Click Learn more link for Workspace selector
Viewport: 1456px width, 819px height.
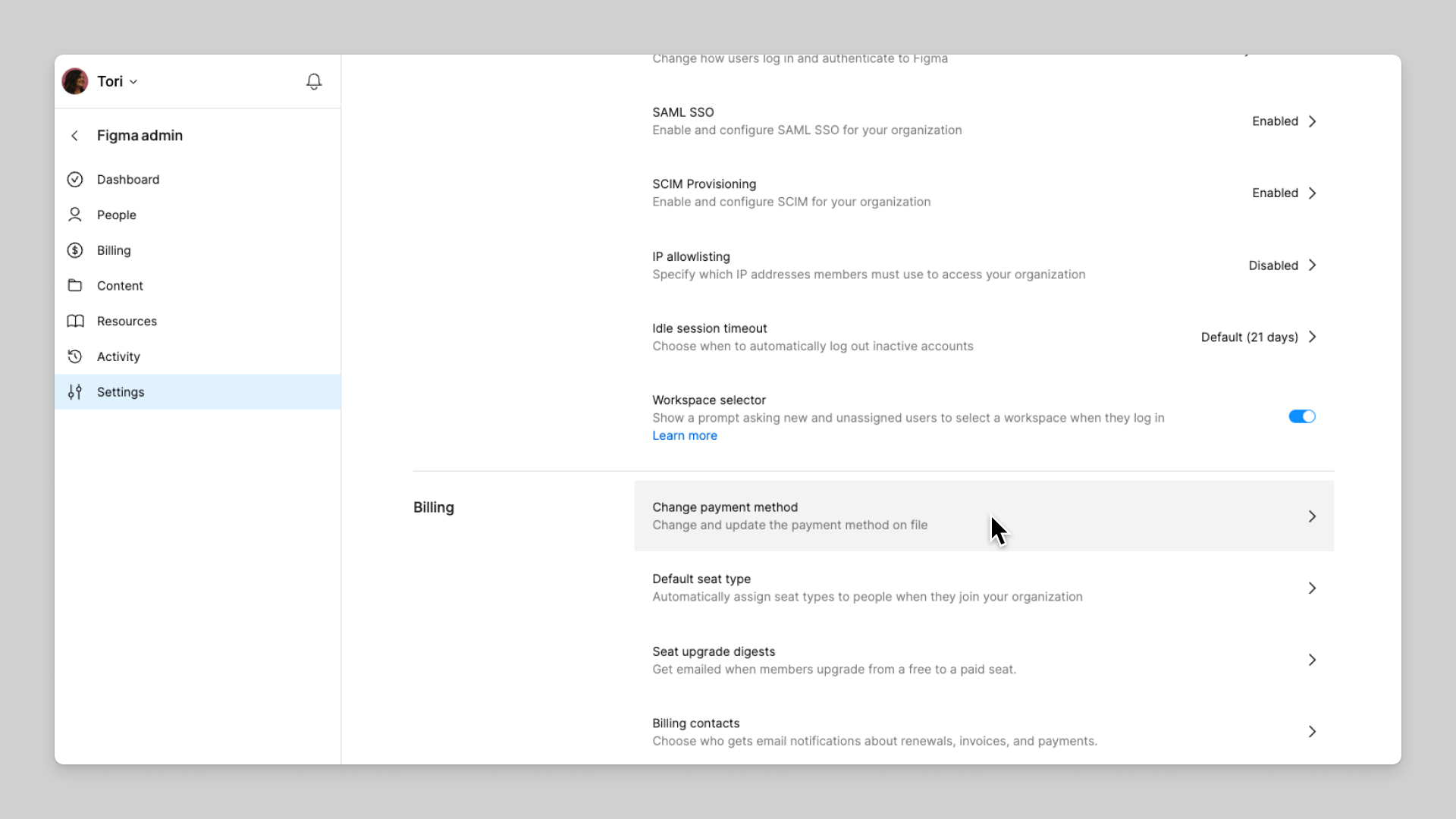(x=685, y=435)
